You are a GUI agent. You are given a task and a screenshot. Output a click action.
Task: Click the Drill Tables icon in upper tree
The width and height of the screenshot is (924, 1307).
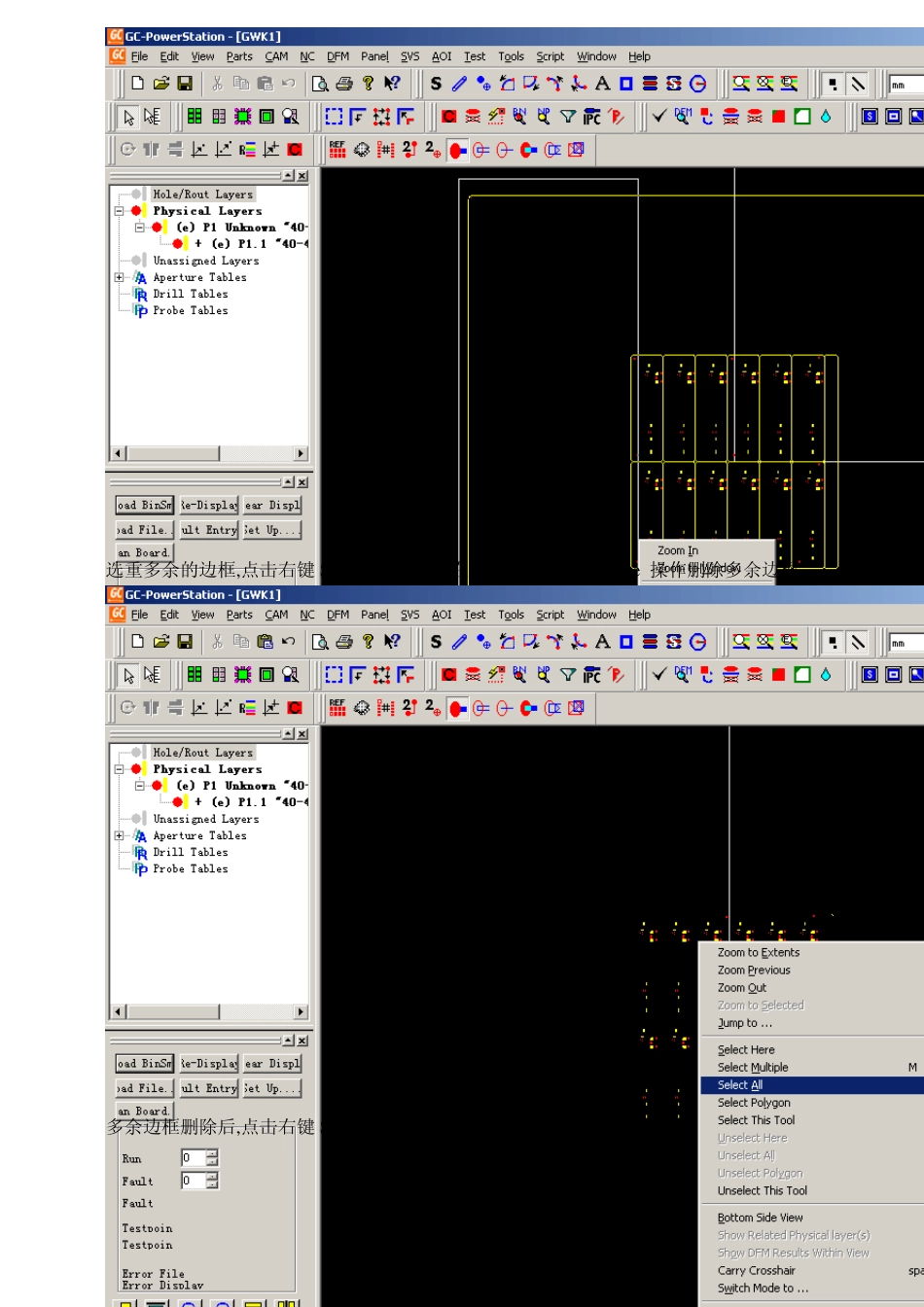[x=141, y=295]
